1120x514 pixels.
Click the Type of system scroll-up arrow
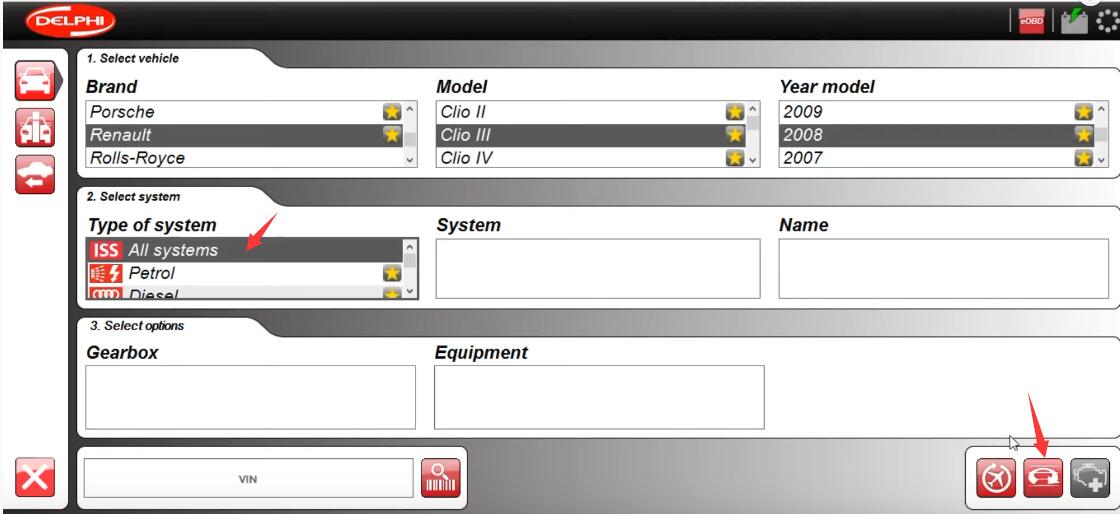tap(410, 246)
